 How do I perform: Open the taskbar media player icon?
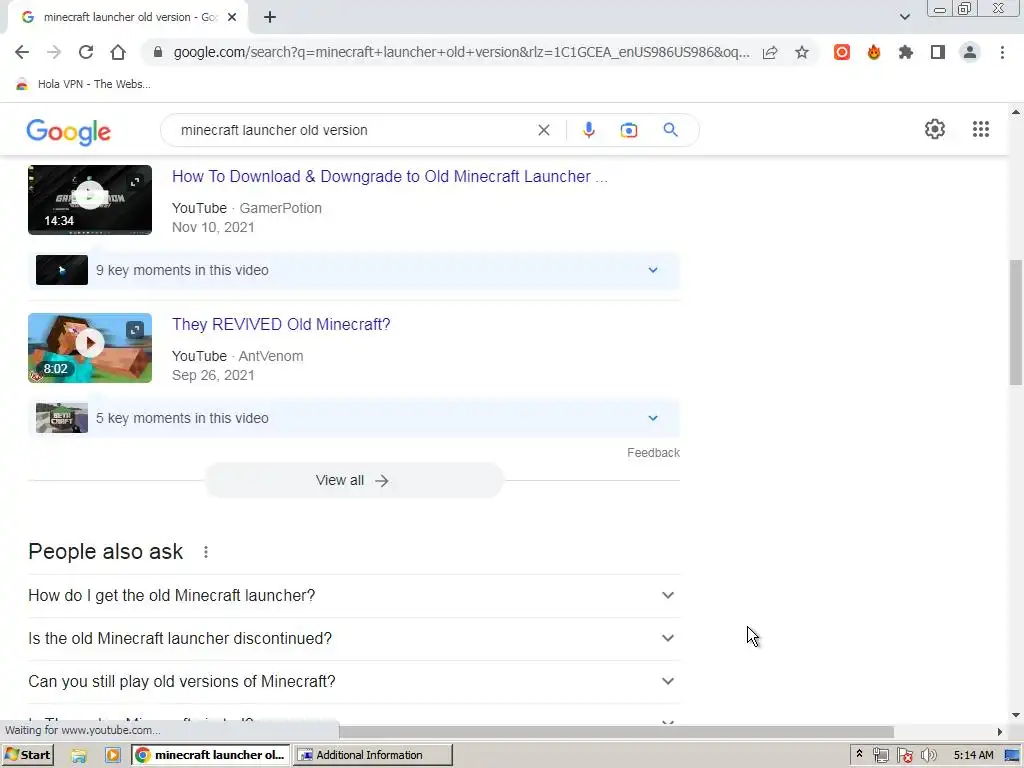pyautogui.click(x=112, y=756)
